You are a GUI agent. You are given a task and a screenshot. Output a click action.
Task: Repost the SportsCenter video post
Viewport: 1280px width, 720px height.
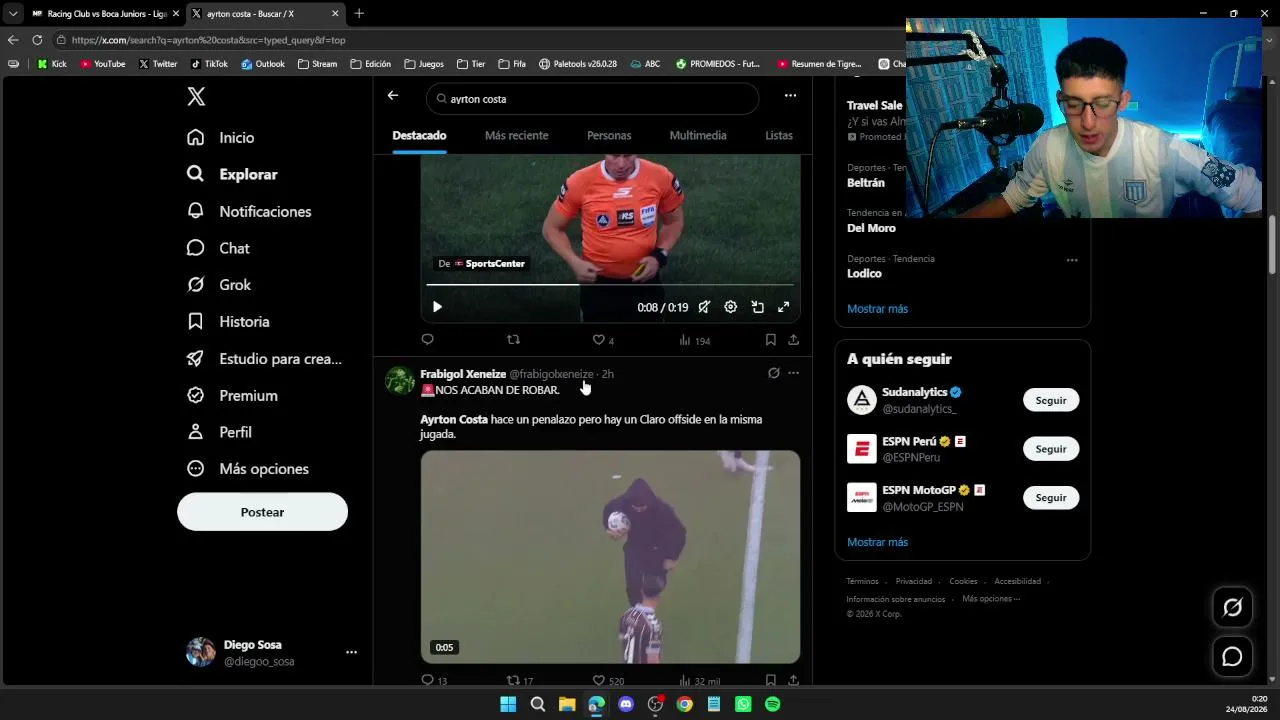[x=513, y=340]
